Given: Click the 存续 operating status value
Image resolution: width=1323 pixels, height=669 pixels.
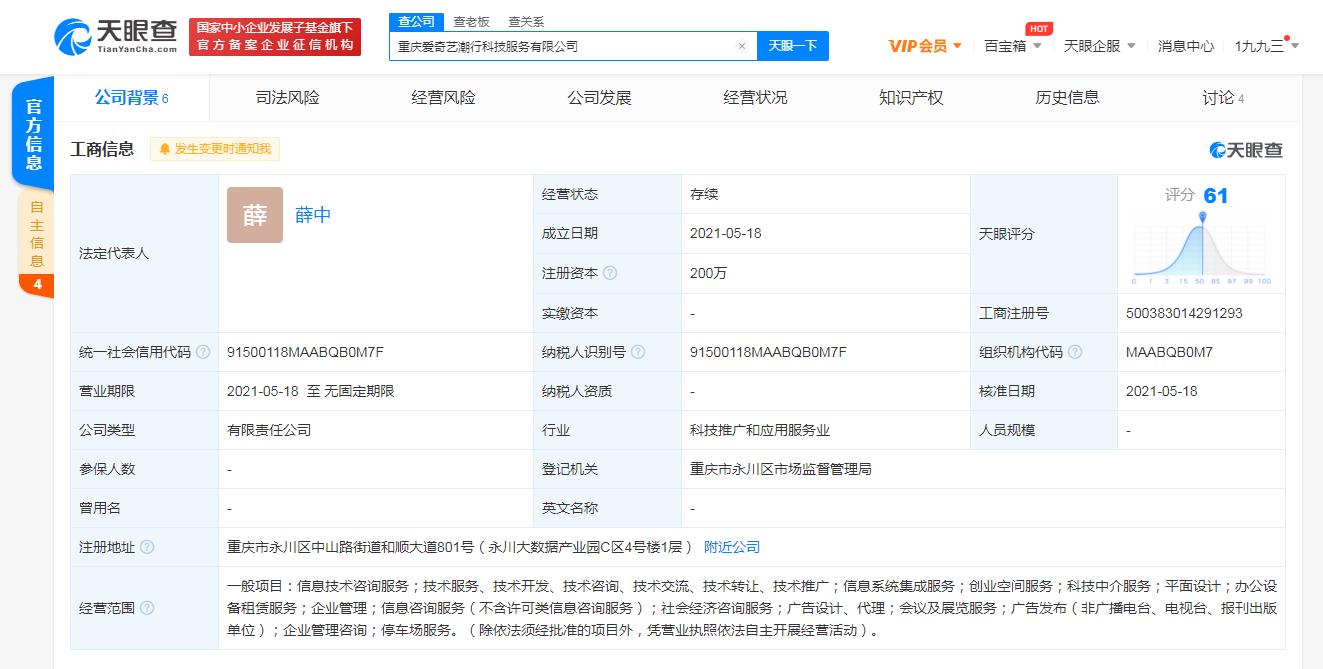Looking at the screenshot, I should tap(704, 194).
